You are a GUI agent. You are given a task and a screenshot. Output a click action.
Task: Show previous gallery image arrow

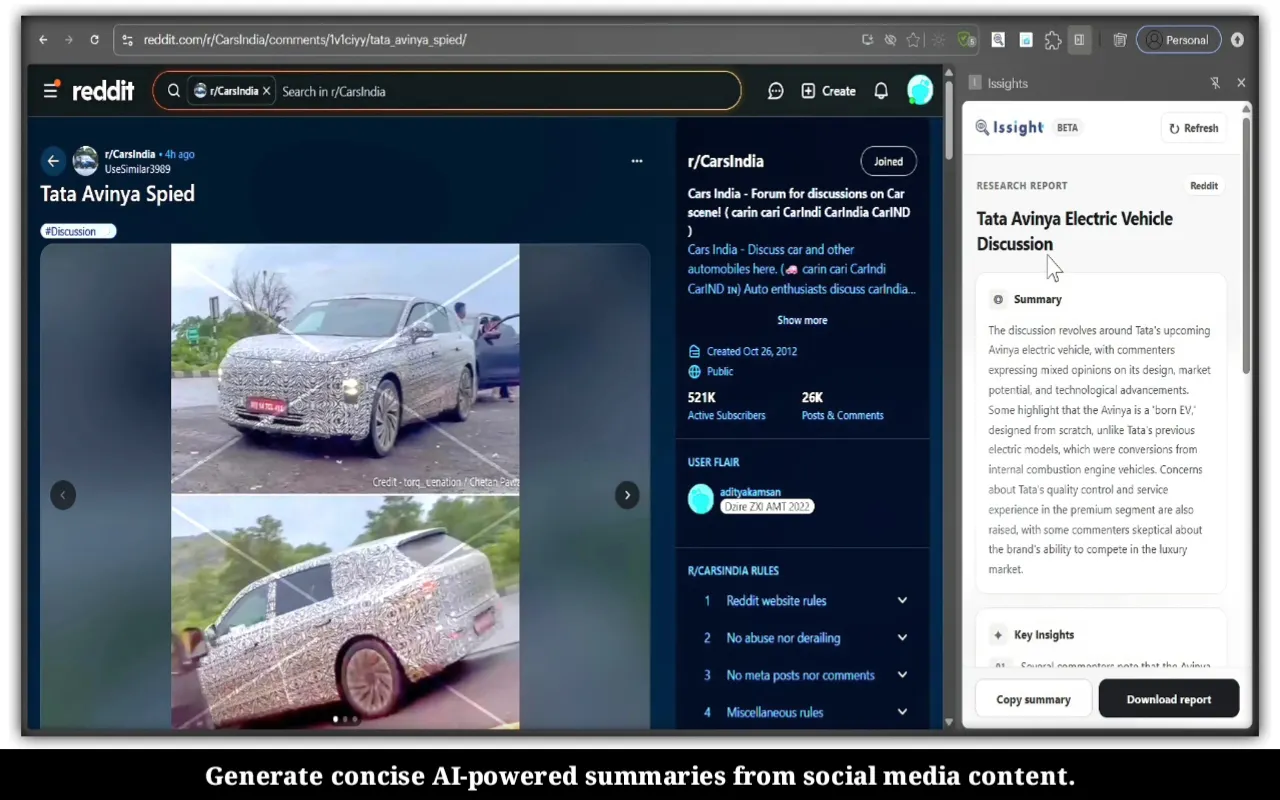[63, 495]
